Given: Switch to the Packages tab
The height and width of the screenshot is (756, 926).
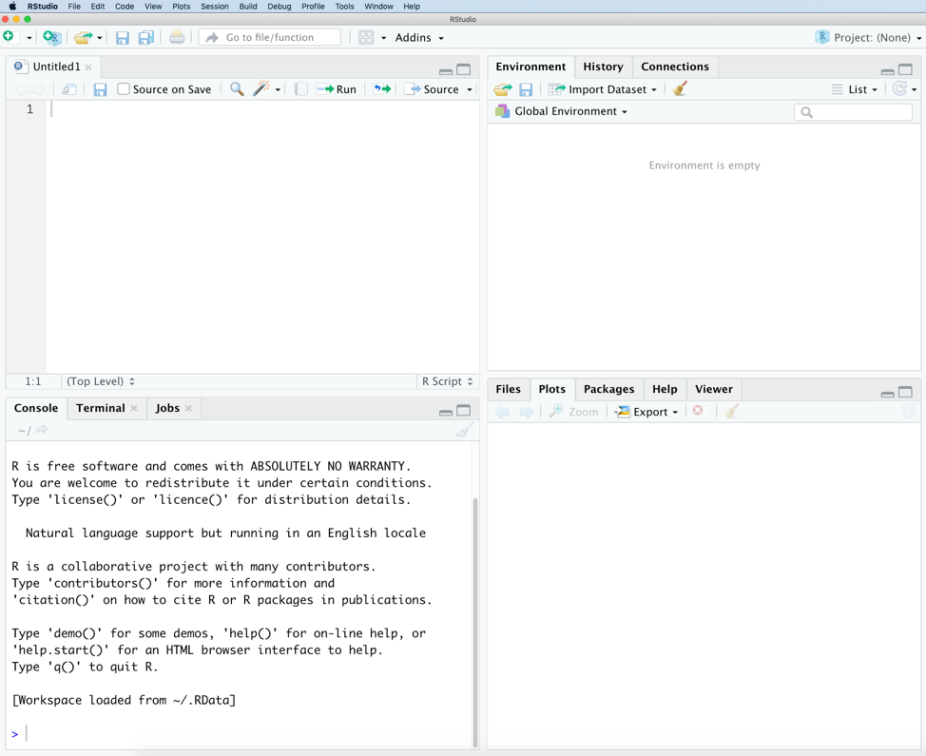Looking at the screenshot, I should [x=609, y=389].
